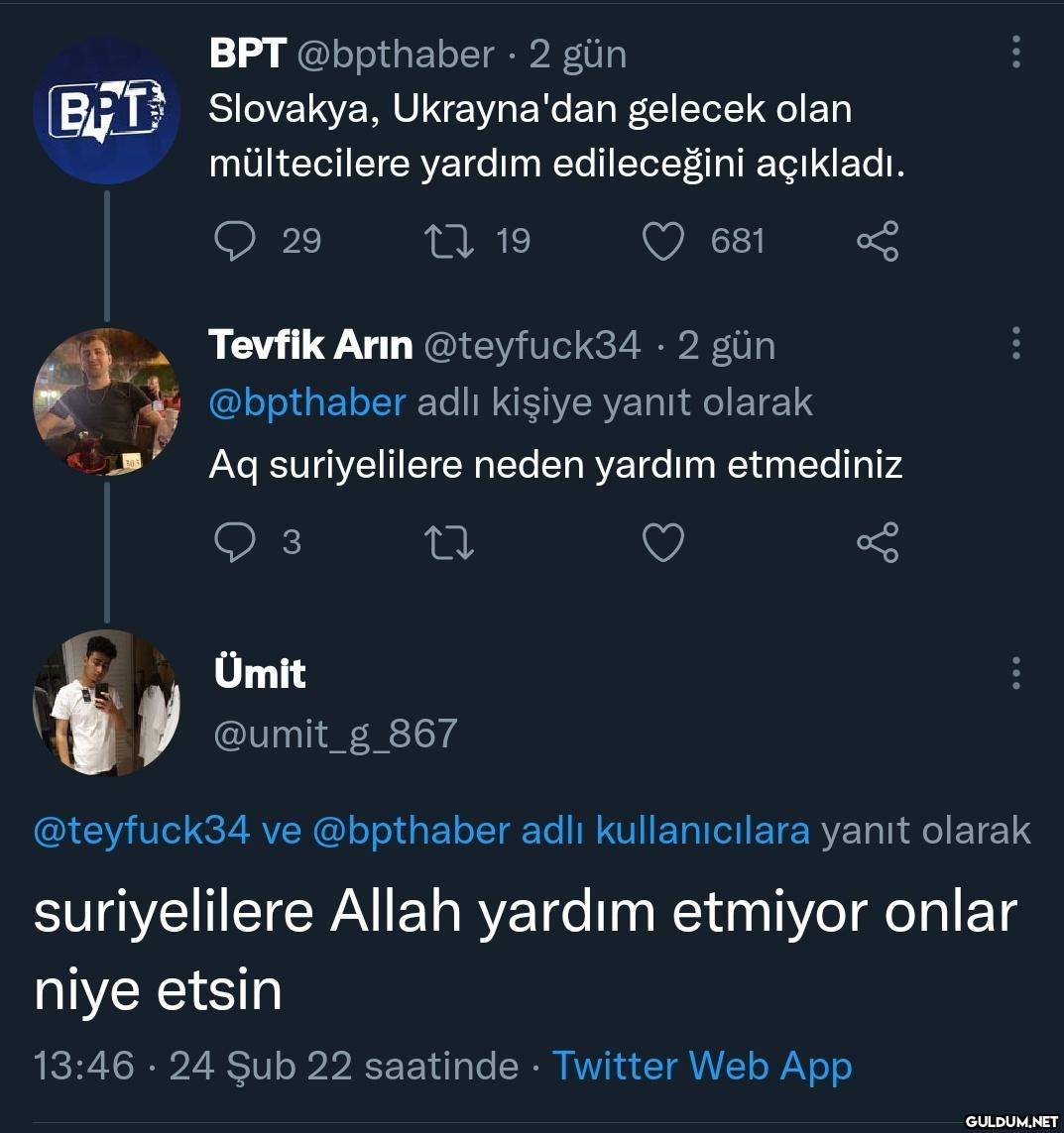Open more options on Tevfik Arın's tweet
This screenshot has width=1064, height=1133.
tap(1015, 344)
